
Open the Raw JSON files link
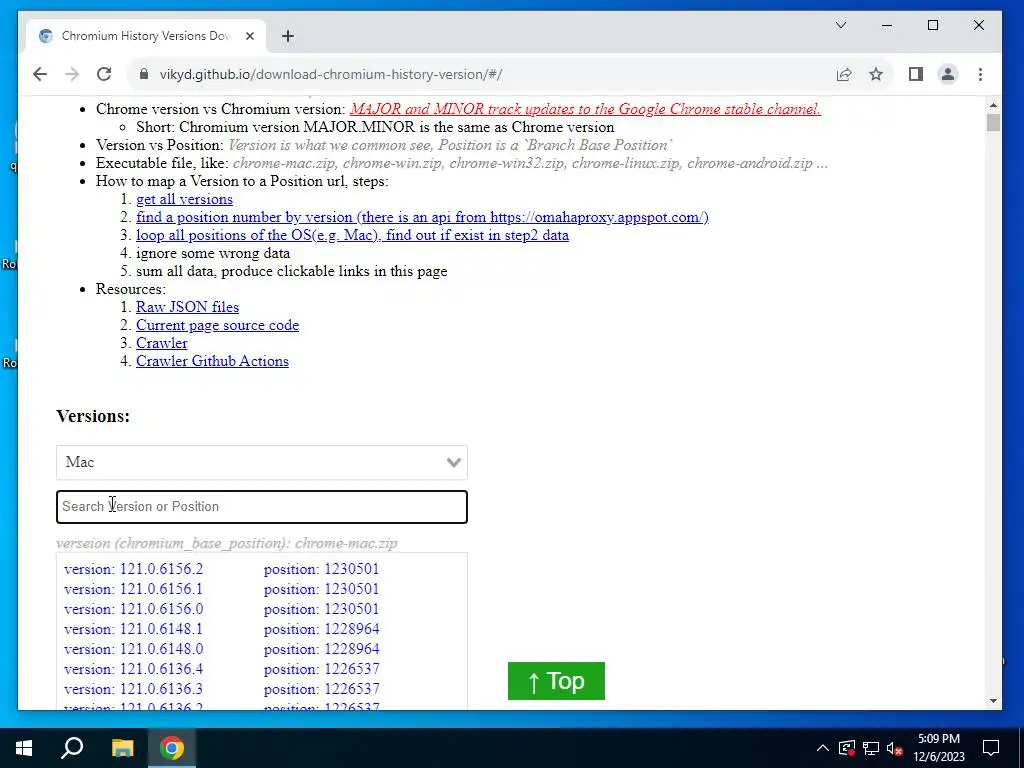pyautogui.click(x=187, y=307)
